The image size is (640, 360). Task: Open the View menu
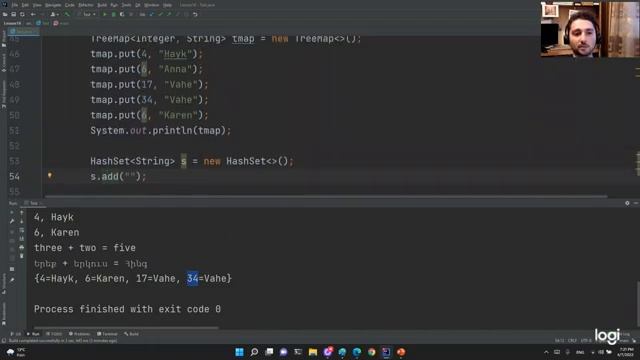pyautogui.click(x=37, y=5)
